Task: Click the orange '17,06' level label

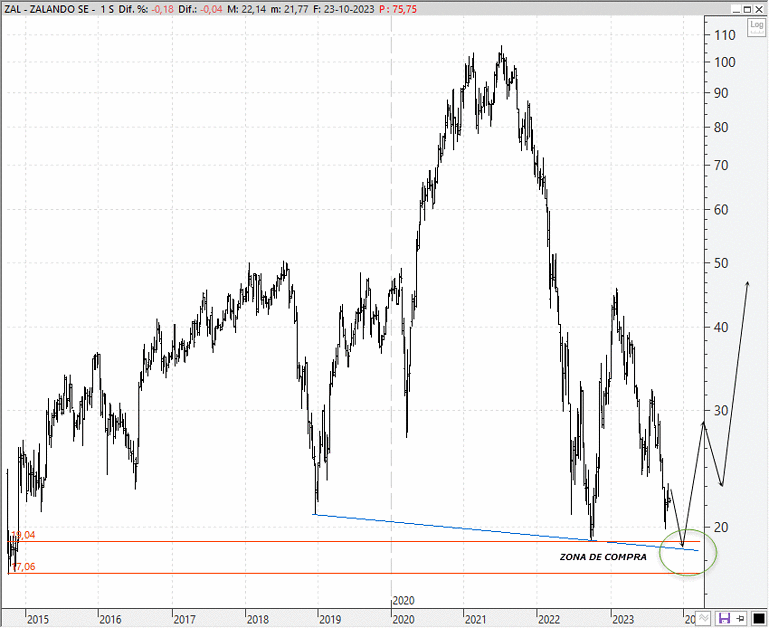Action: (x=24, y=567)
